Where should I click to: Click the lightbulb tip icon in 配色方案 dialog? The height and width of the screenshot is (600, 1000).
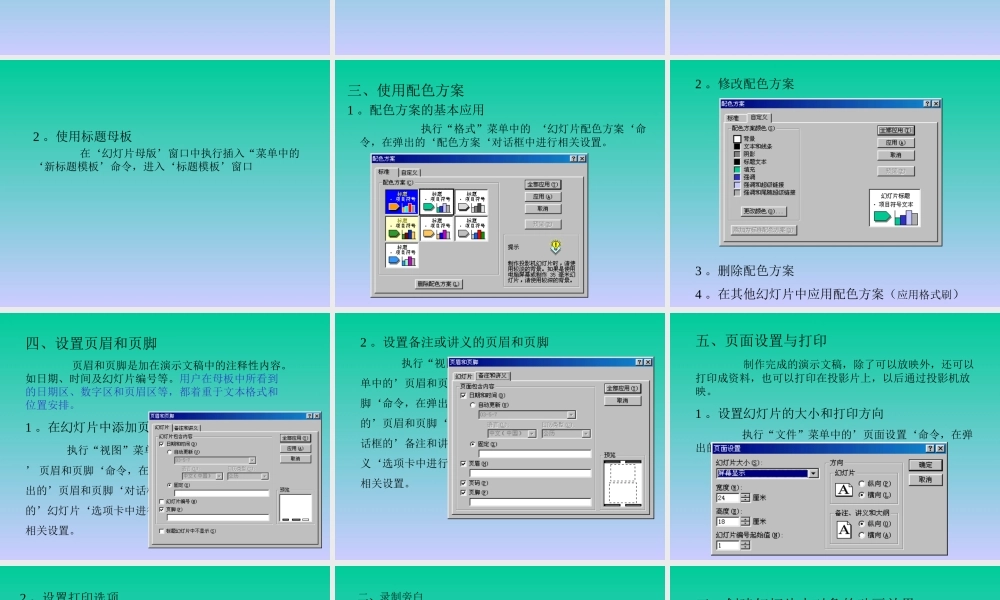(x=553, y=247)
